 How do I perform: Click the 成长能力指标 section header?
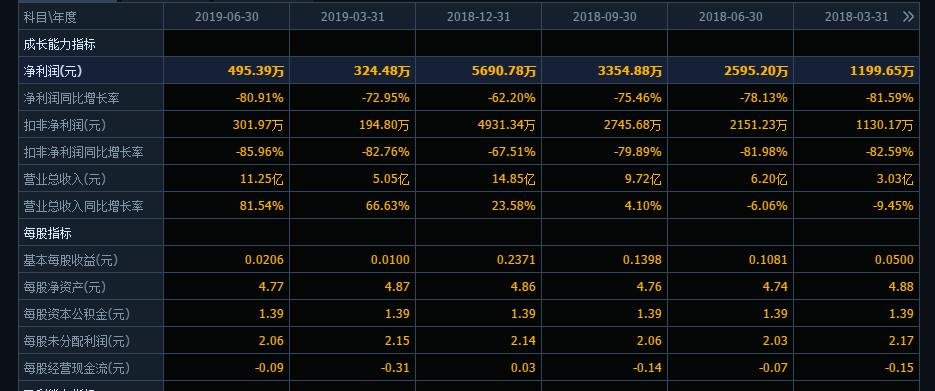(59, 44)
